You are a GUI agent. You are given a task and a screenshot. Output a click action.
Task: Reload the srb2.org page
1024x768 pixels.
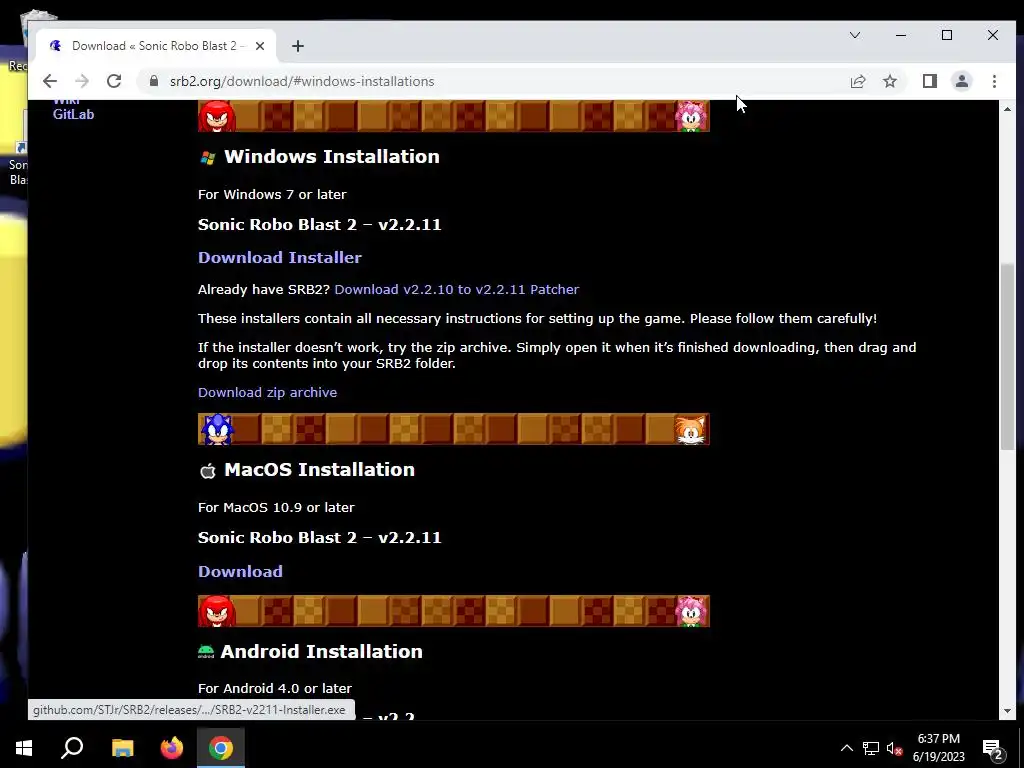pos(114,81)
